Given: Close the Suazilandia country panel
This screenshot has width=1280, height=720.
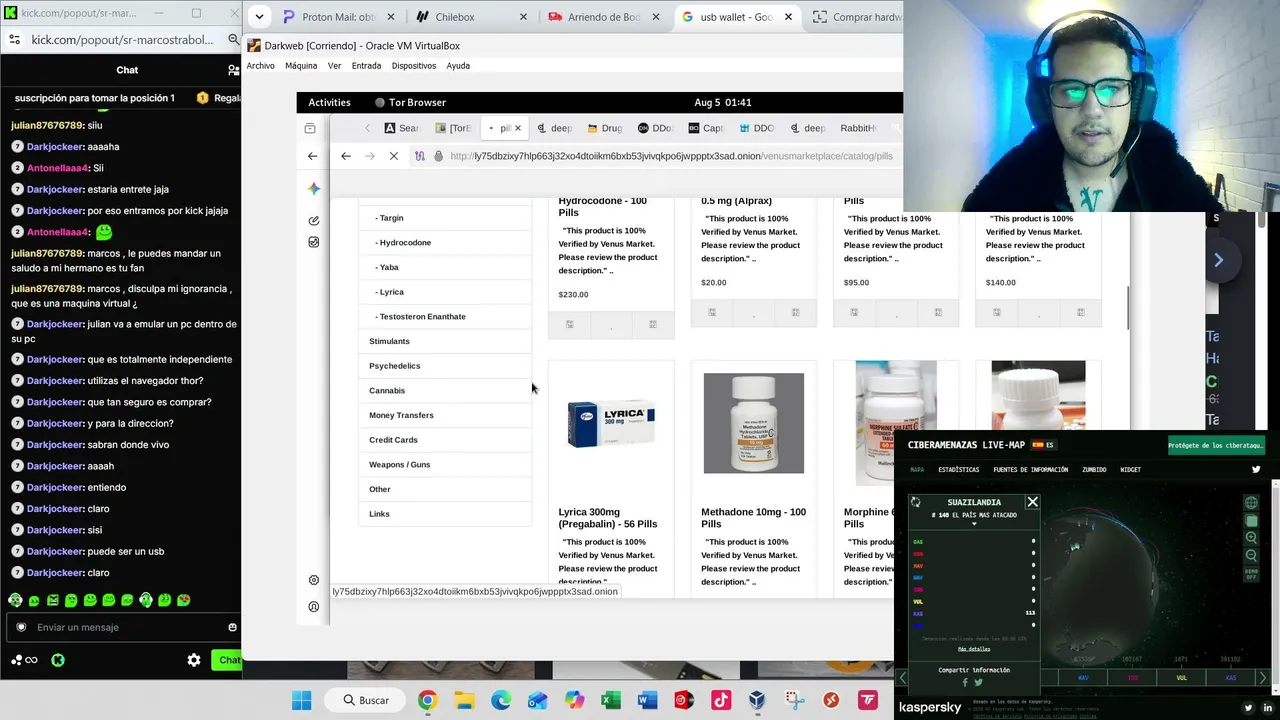Looking at the screenshot, I should 1033,502.
